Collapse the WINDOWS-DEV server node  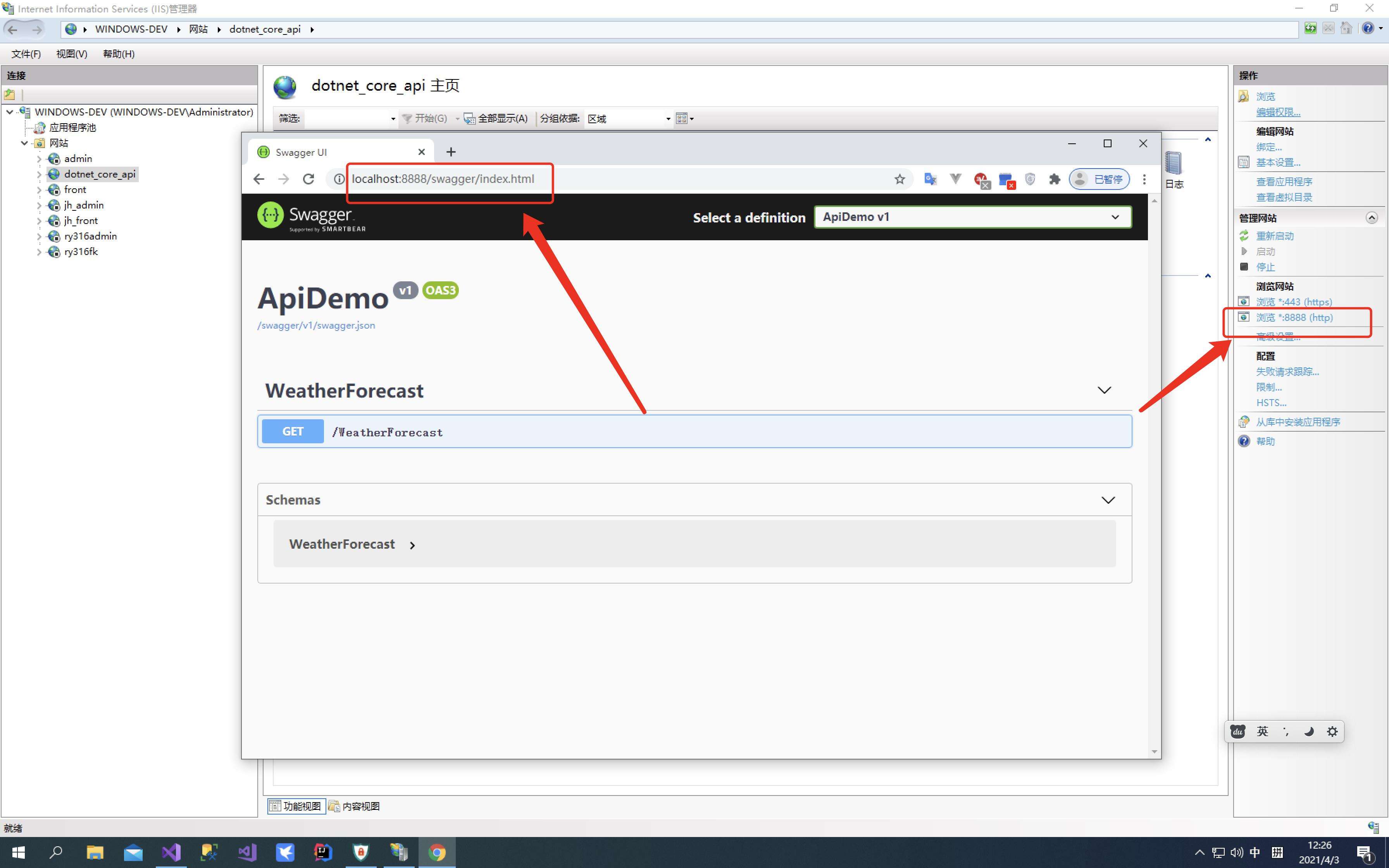[x=10, y=112]
